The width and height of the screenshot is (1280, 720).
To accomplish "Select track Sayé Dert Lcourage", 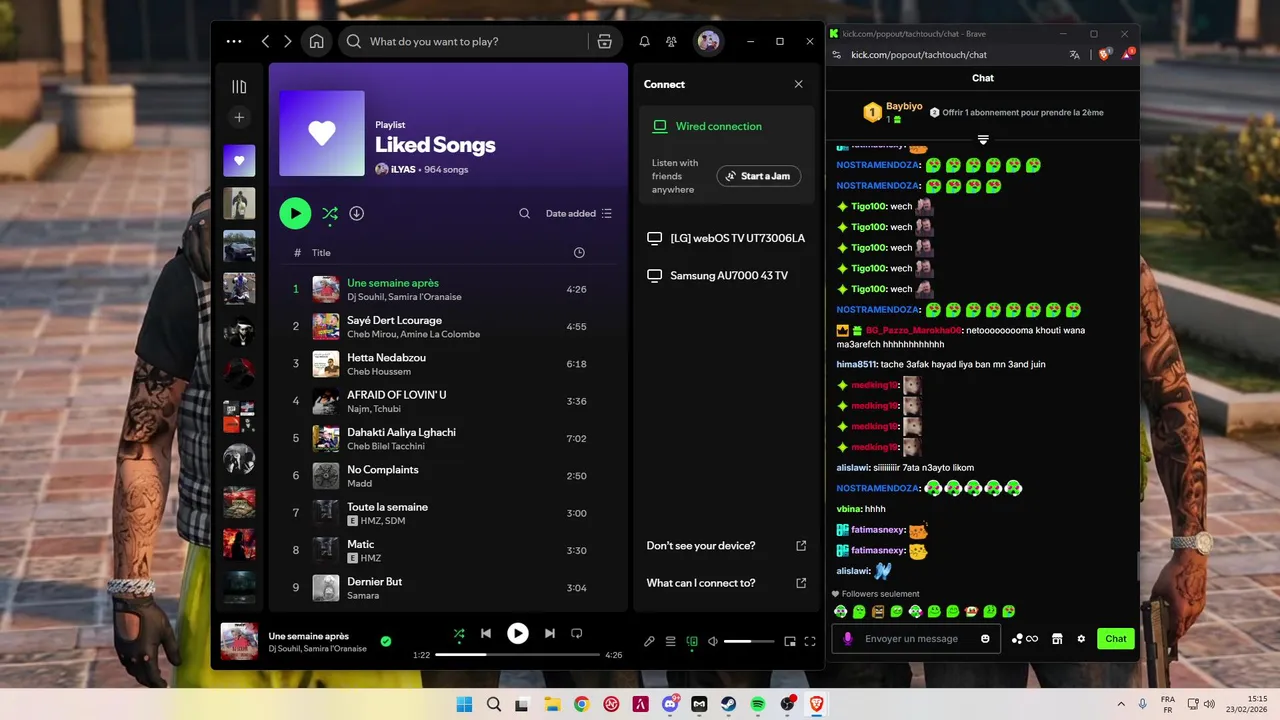I will click(448, 327).
